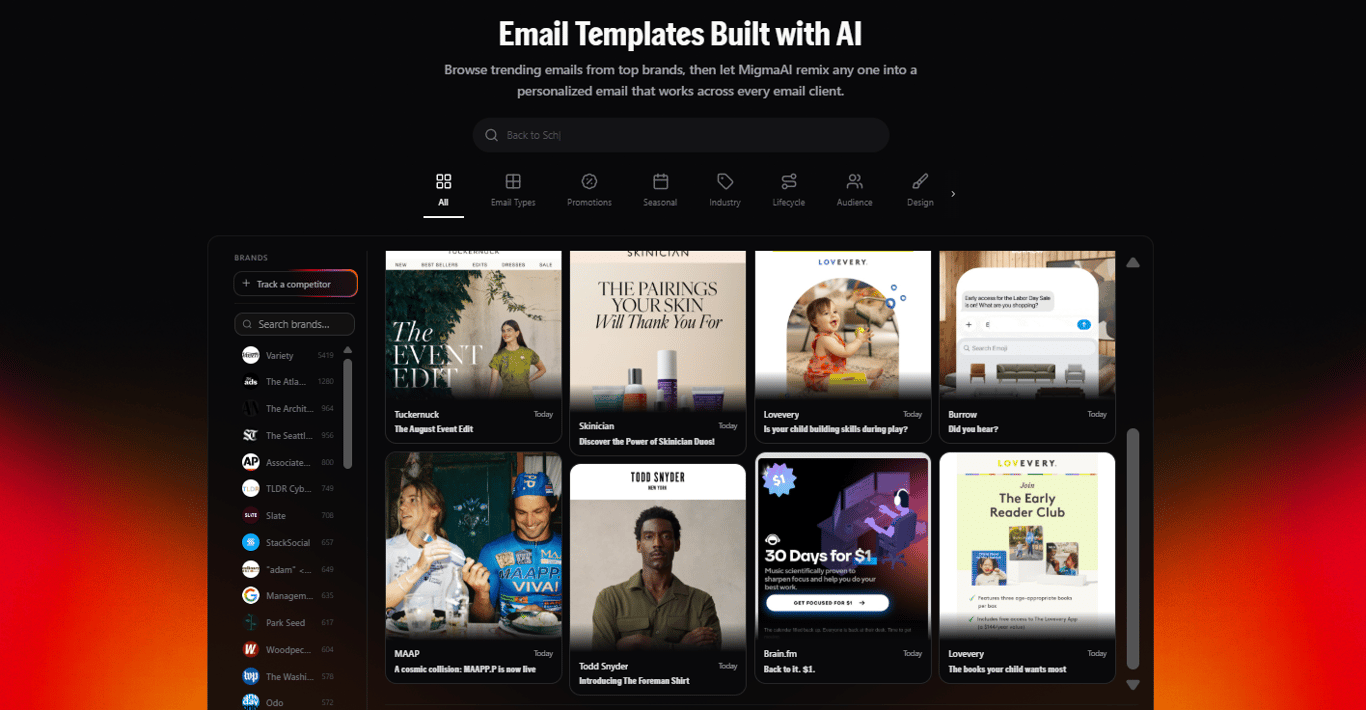Click the Google logo for Management brand
Image resolution: width=1366 pixels, height=710 pixels.
point(250,595)
